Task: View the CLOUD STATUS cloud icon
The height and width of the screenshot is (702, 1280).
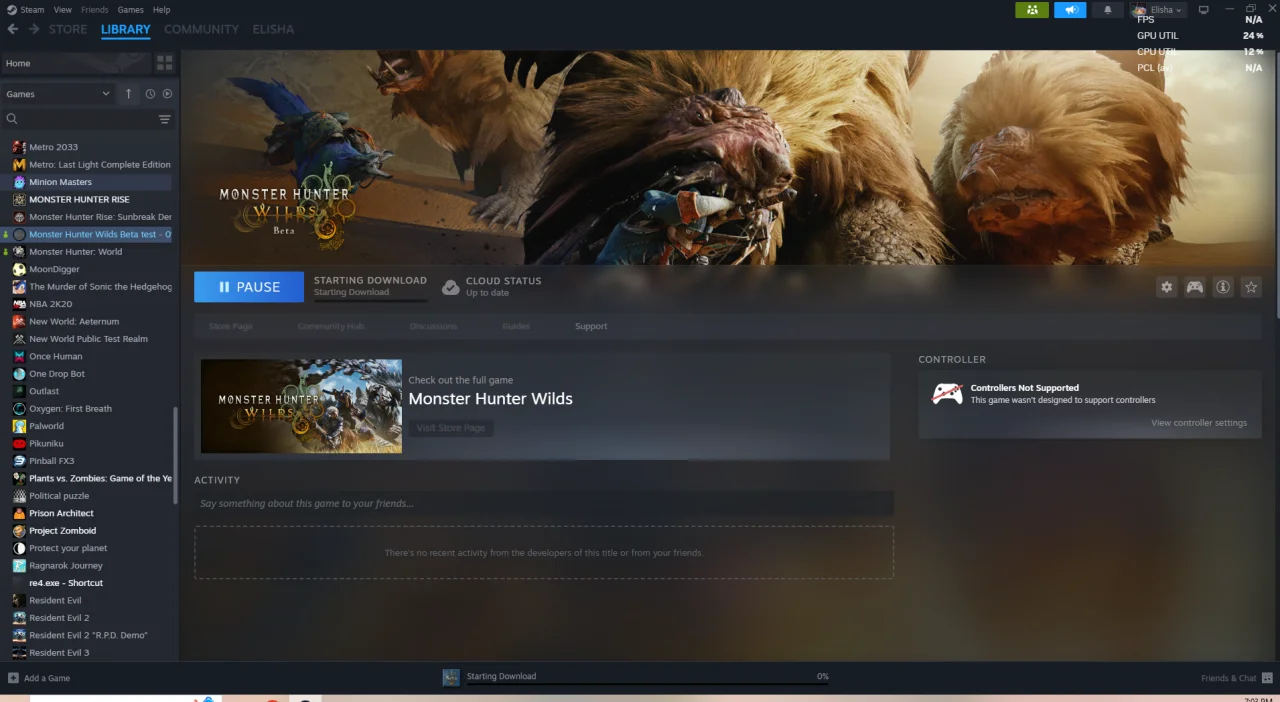Action: [450, 287]
